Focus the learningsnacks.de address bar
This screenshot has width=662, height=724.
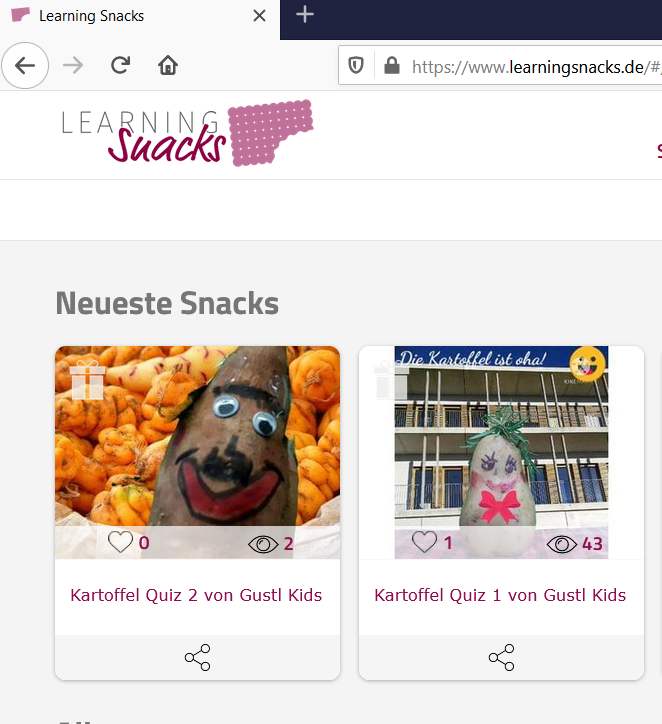click(536, 67)
